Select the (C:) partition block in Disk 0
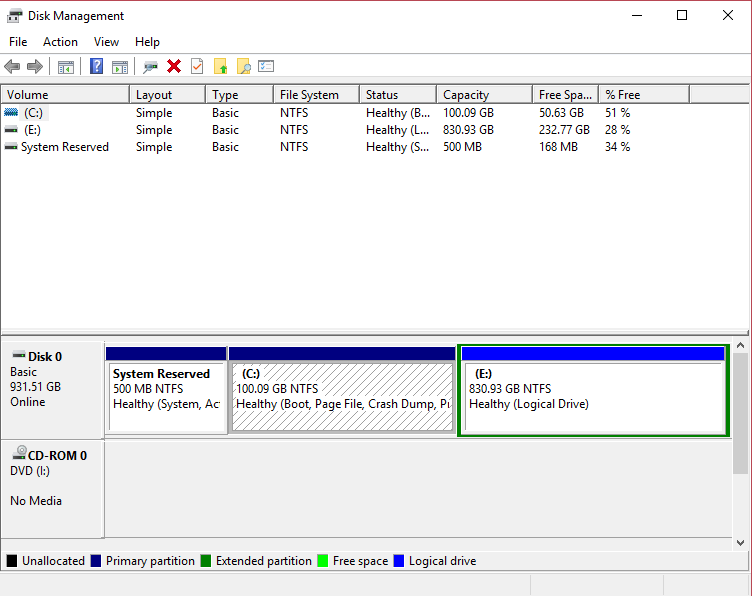Image resolution: width=752 pixels, height=596 pixels. click(x=342, y=390)
